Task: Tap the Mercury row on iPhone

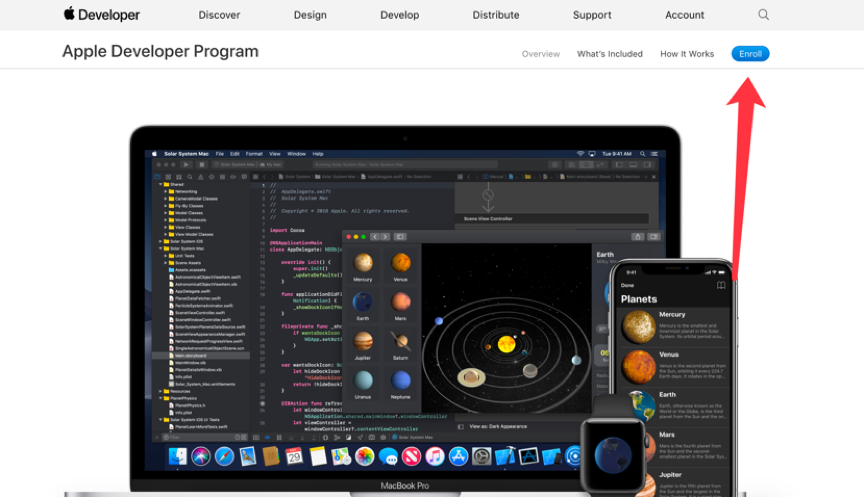Action: [x=674, y=326]
